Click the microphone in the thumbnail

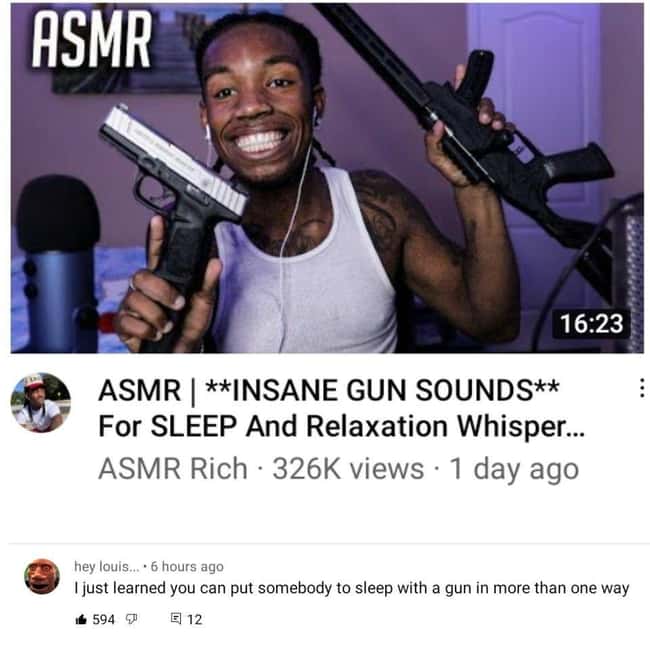coord(58,264)
